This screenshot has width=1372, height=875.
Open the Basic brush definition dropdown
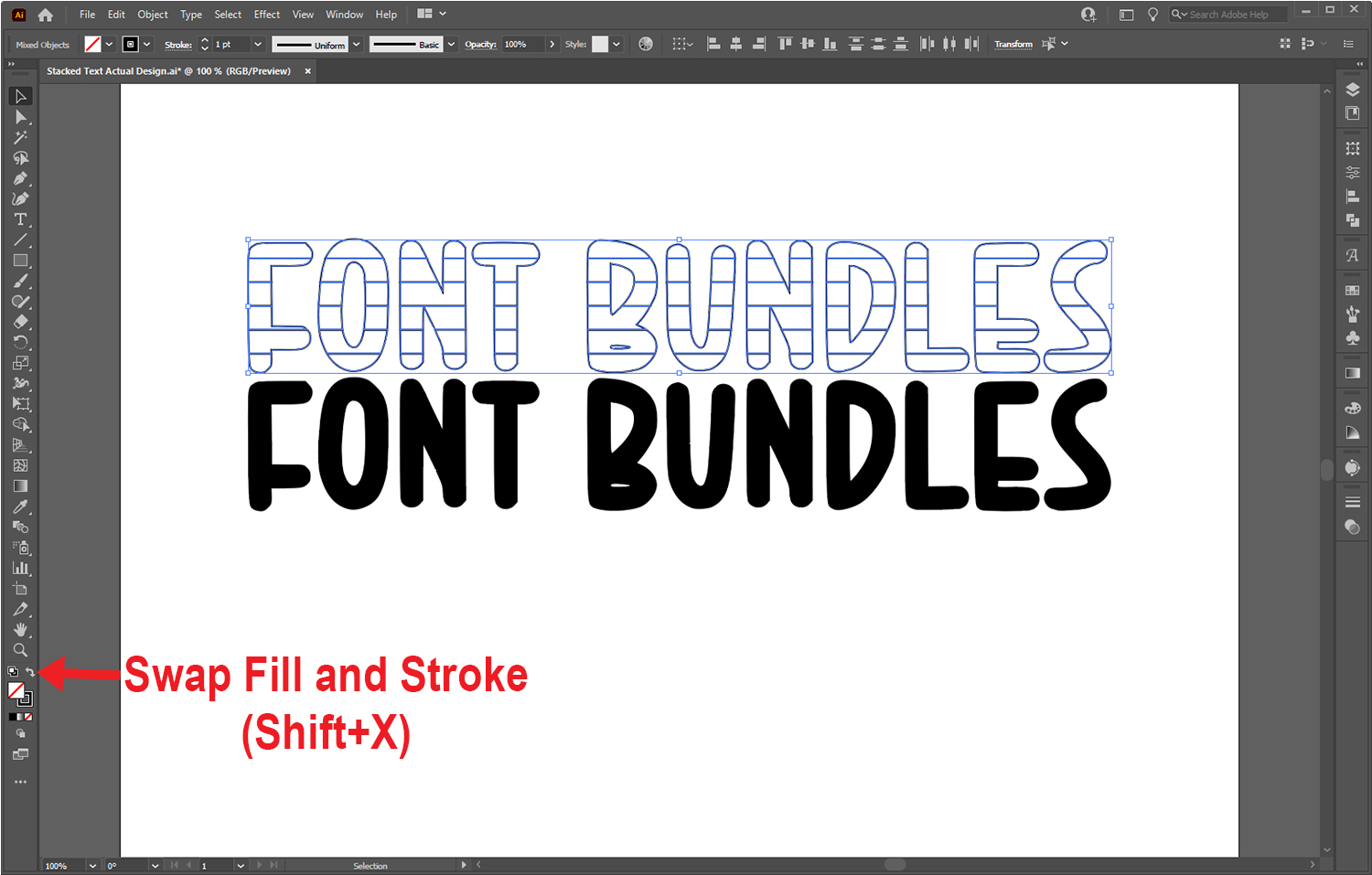[x=451, y=44]
